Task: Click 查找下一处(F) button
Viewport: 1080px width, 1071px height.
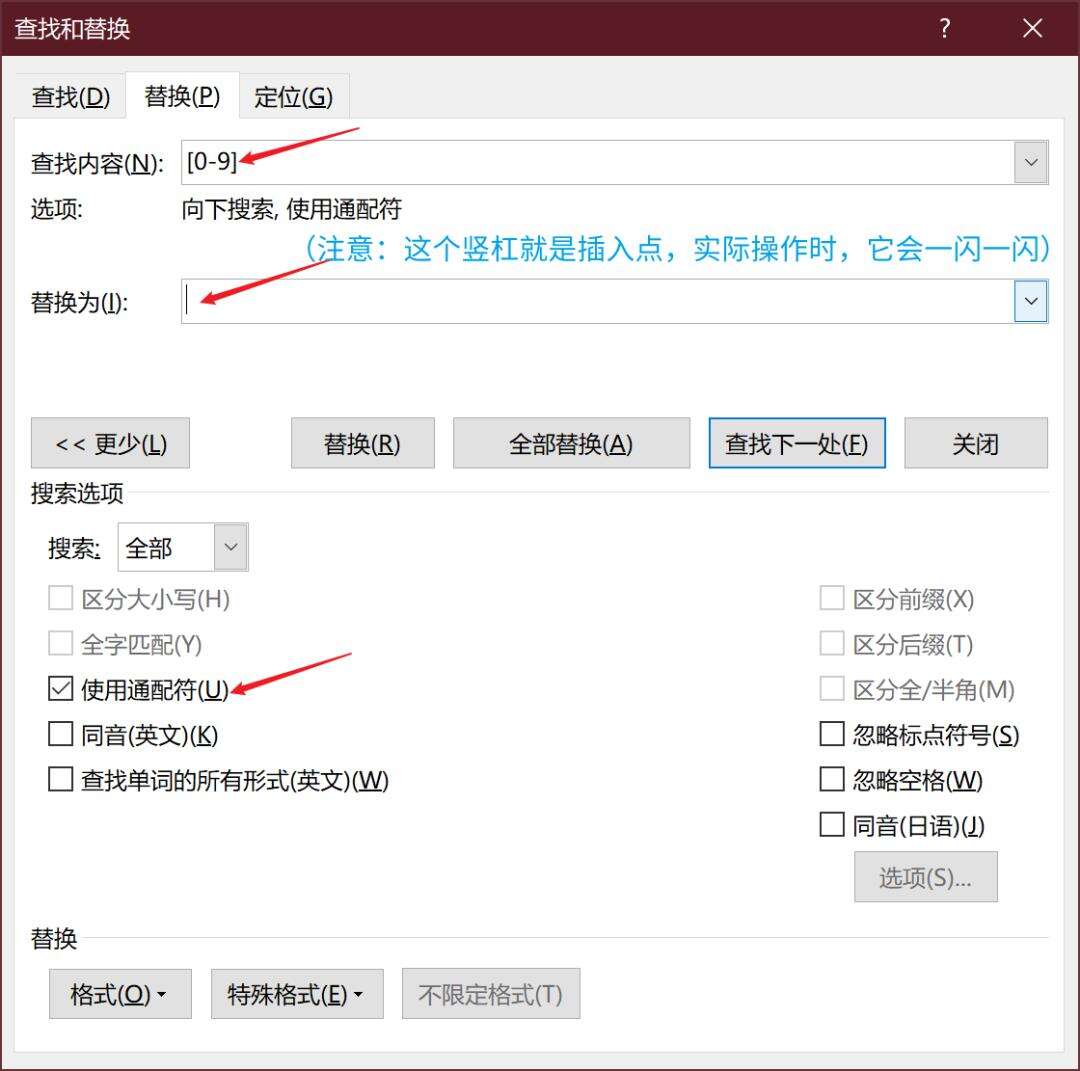Action: click(797, 443)
